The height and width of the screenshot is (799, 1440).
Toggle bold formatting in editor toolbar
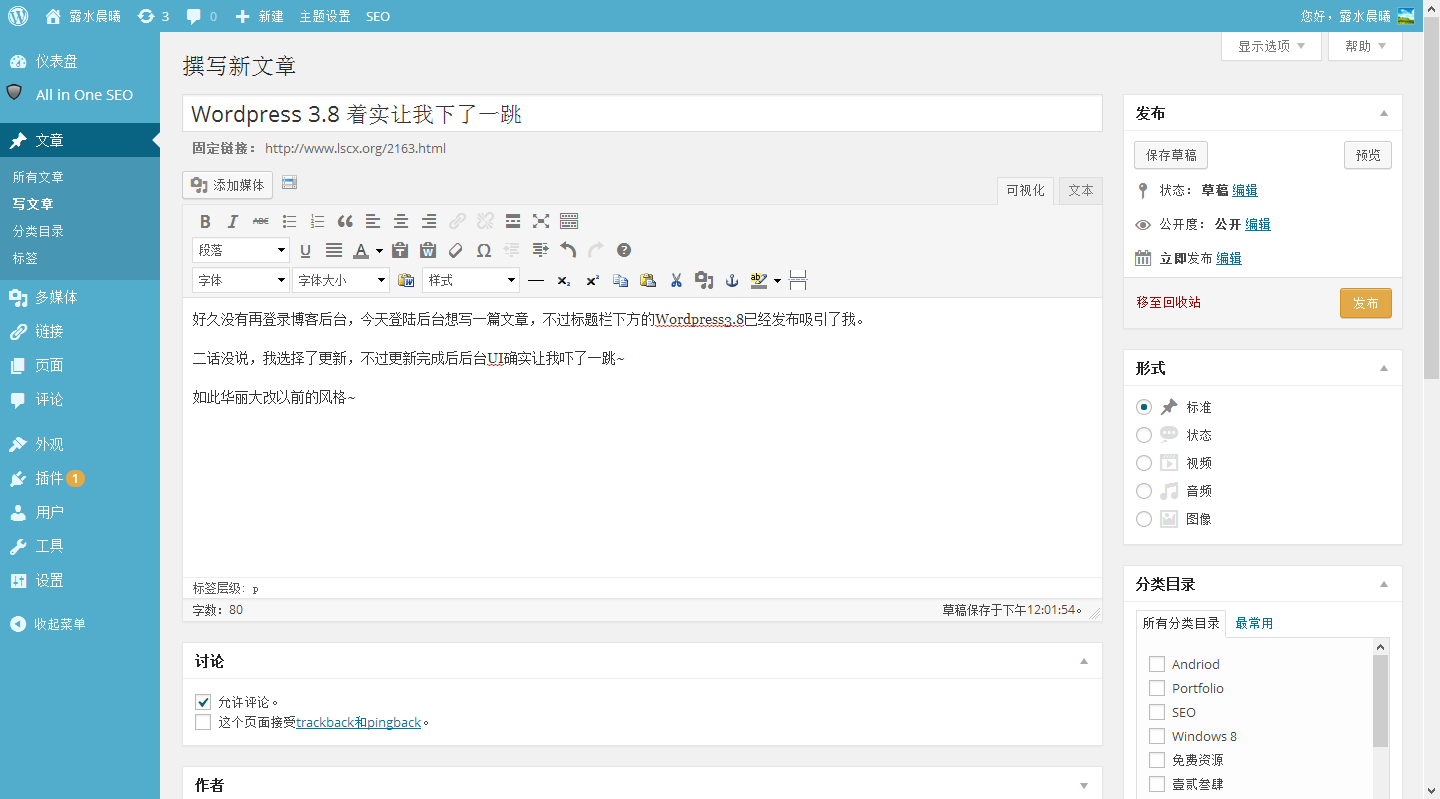tap(205, 222)
